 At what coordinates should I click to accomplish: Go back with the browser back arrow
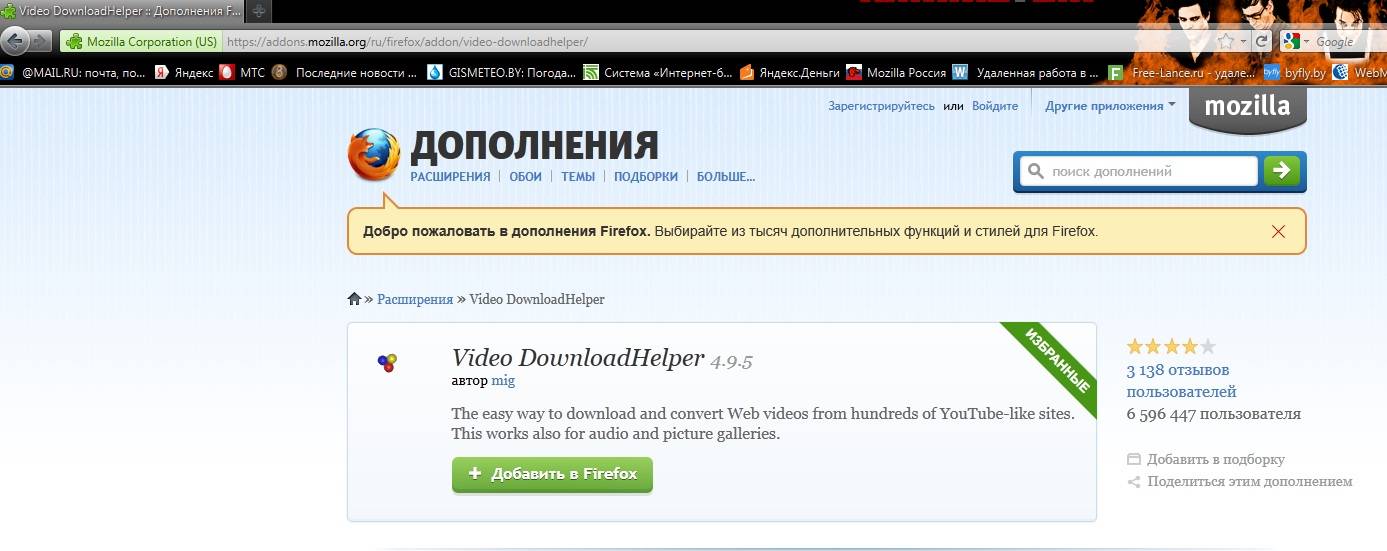(14, 41)
